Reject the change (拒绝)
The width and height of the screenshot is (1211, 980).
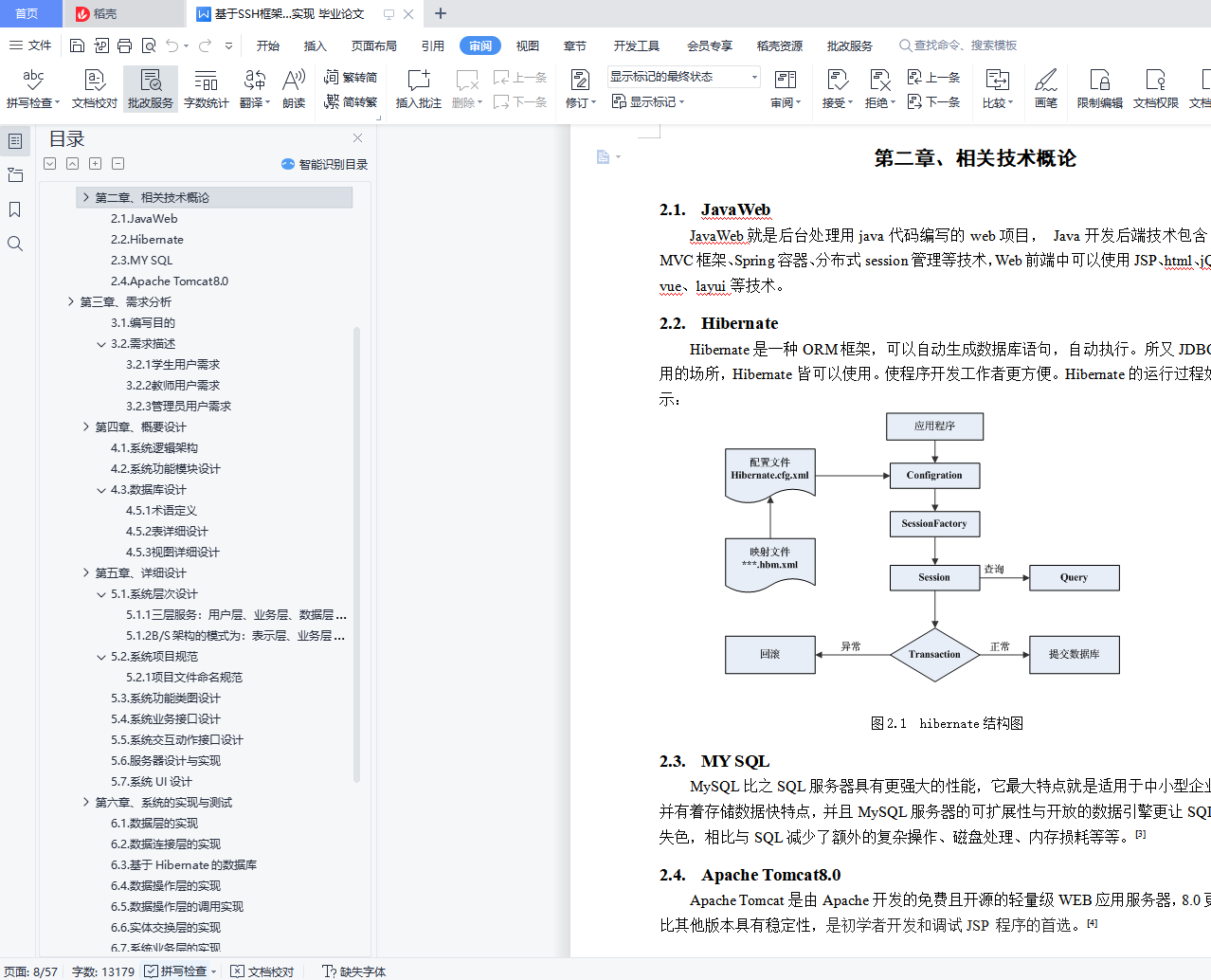(x=879, y=89)
